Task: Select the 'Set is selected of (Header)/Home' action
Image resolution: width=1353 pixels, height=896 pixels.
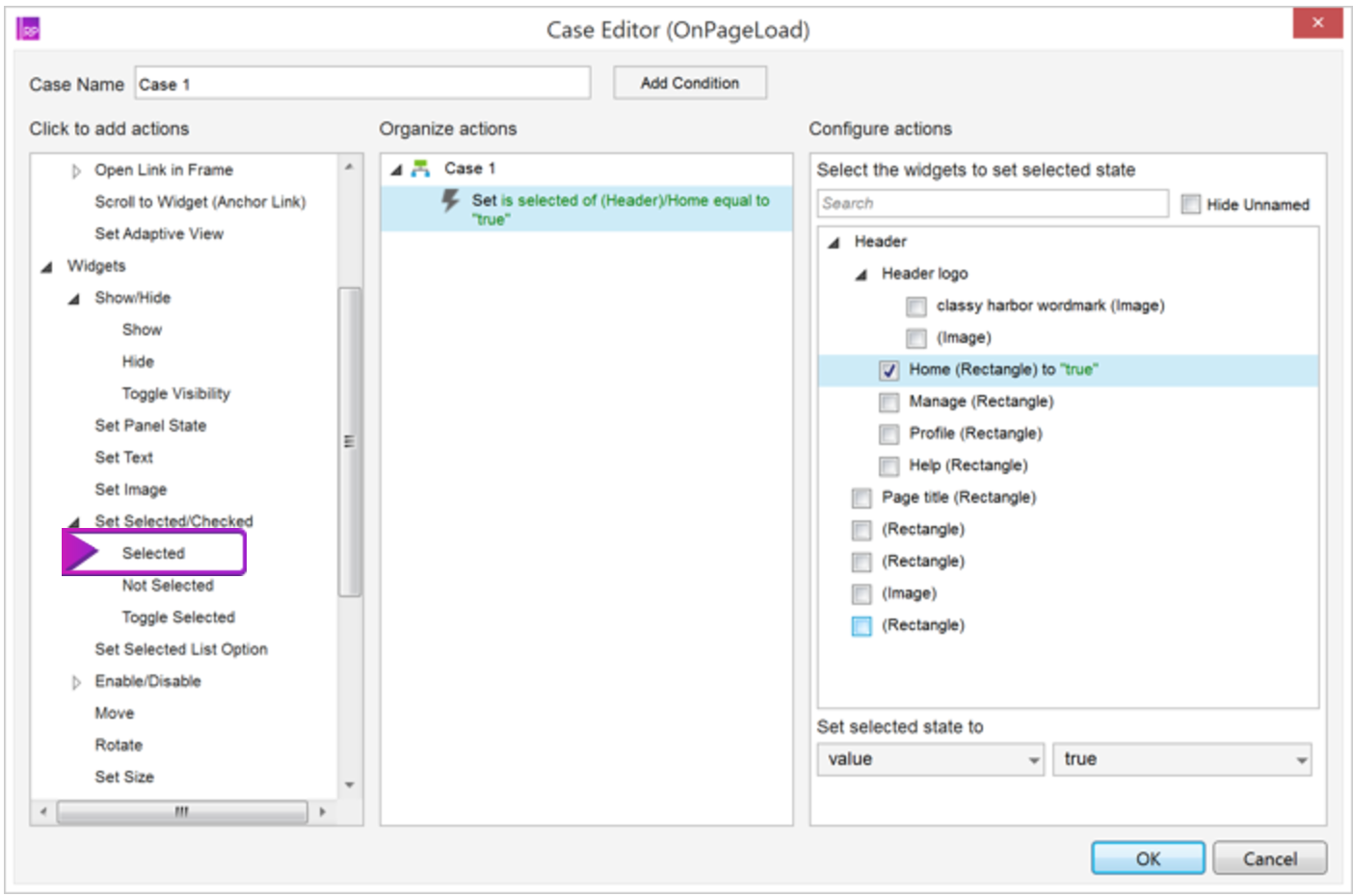Action: tap(587, 209)
